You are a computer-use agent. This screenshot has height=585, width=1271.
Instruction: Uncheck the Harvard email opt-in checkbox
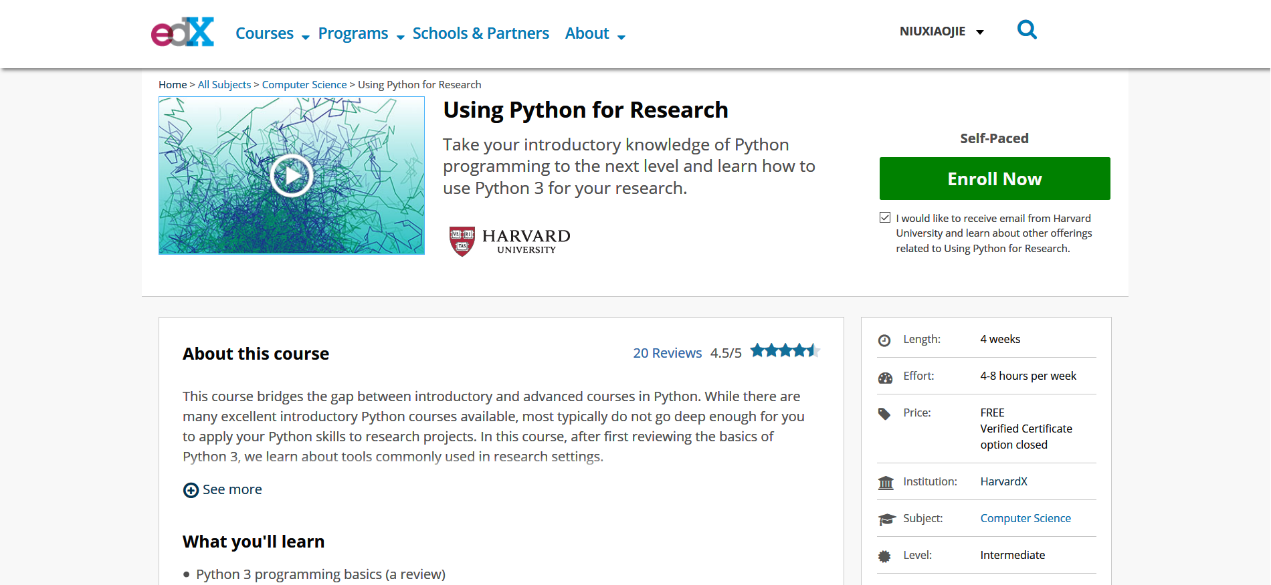tap(885, 217)
